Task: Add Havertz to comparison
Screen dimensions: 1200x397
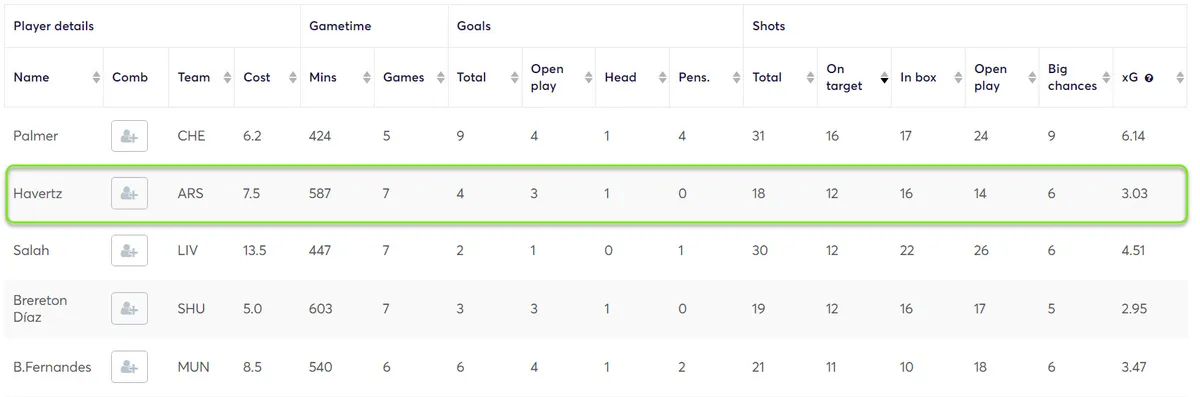Action: tap(129, 193)
